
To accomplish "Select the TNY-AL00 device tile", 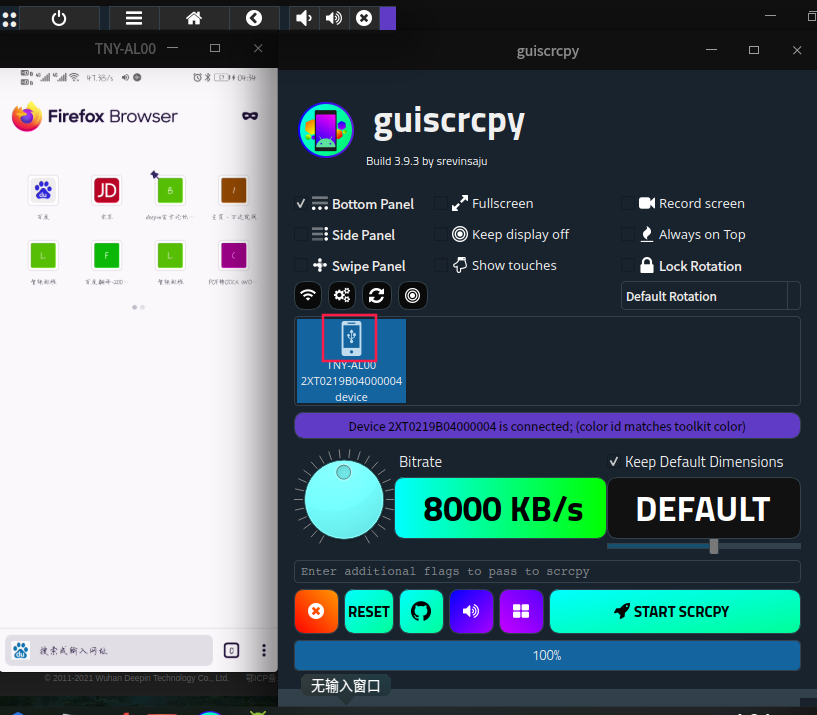I will click(x=351, y=361).
